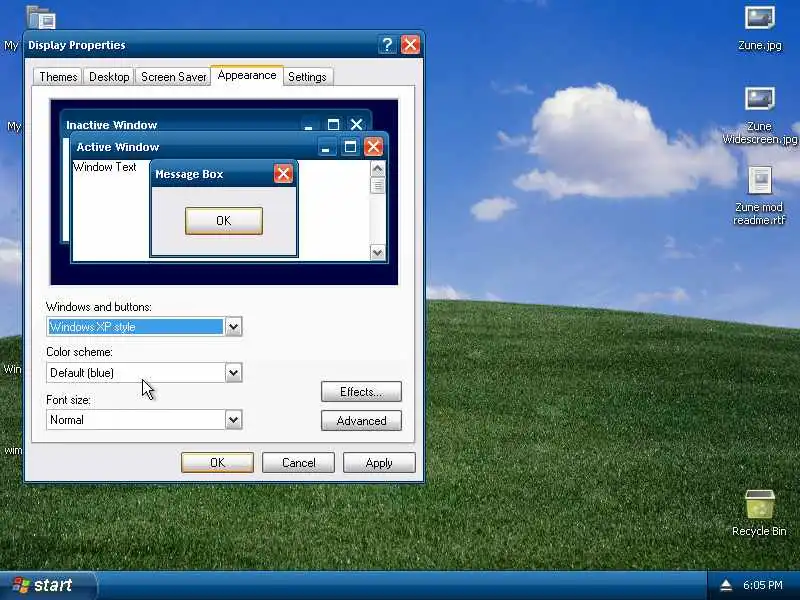Click the preview Active Window minimize icon
The image size is (800, 600).
tap(327, 147)
